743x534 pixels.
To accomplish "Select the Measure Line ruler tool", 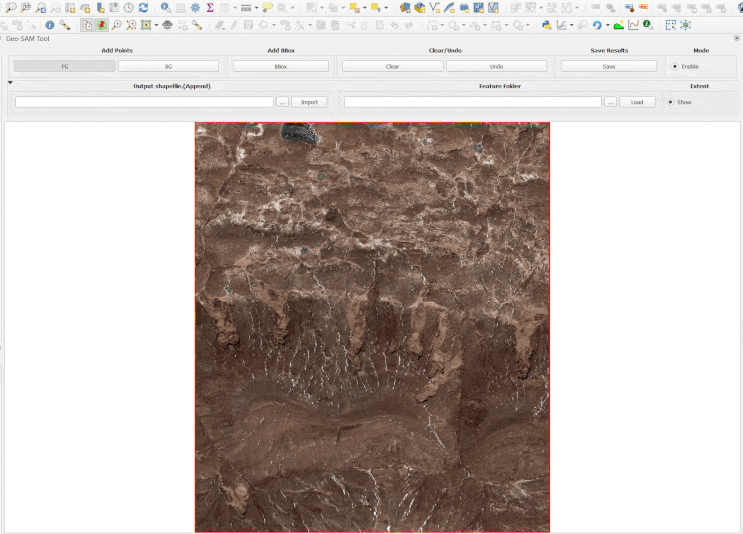I will [x=246, y=8].
